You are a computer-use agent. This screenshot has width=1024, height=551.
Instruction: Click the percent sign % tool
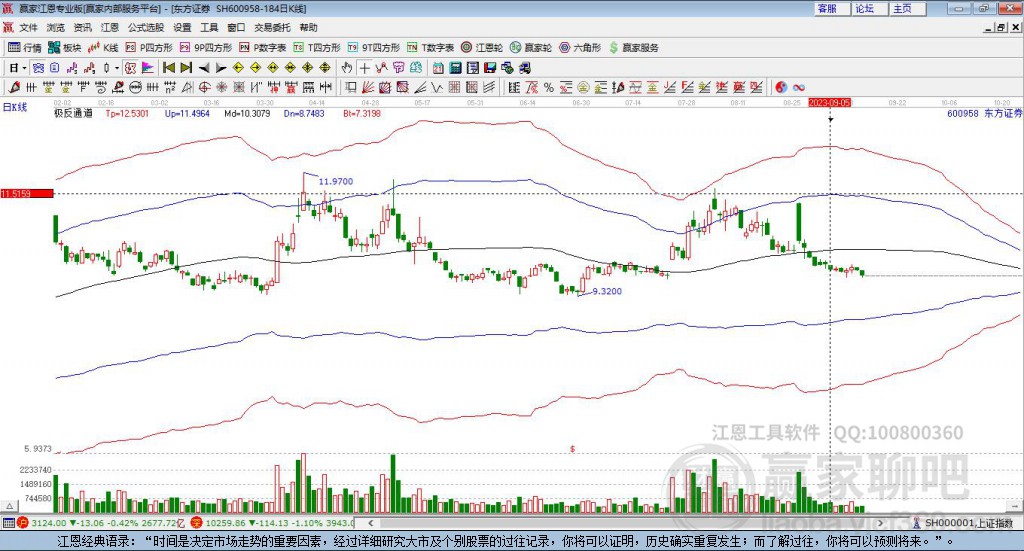coord(549,87)
